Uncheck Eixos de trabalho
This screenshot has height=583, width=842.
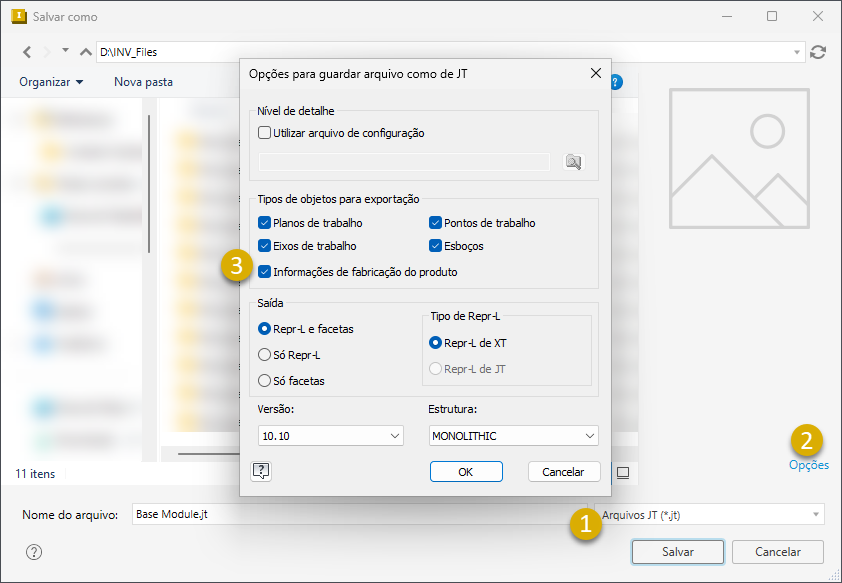coord(264,246)
